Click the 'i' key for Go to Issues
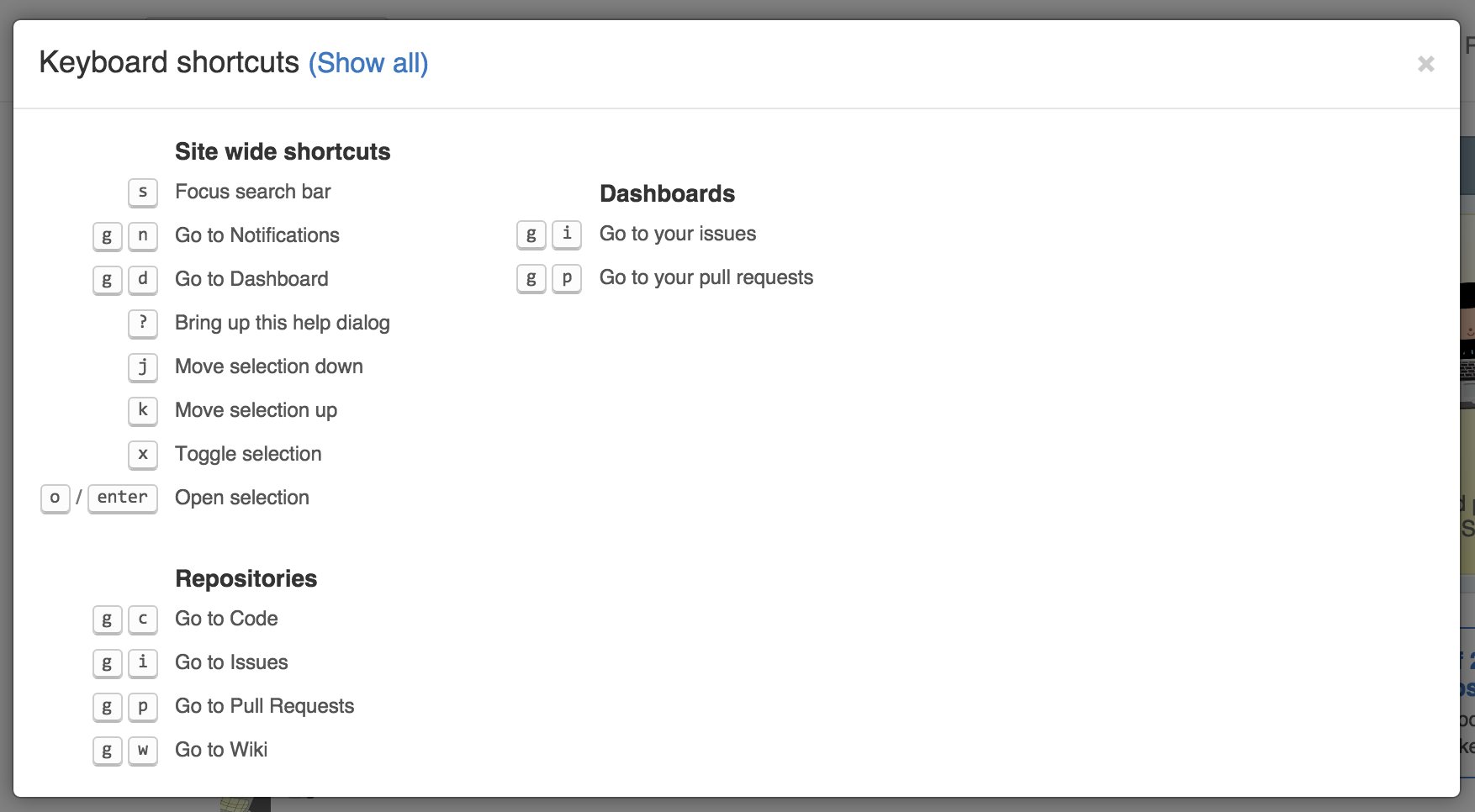Screen dimensions: 1475x812 coord(143,663)
